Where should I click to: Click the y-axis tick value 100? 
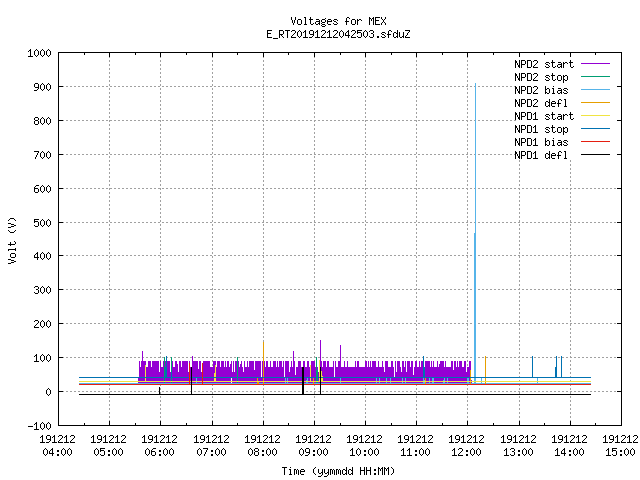tap(42, 358)
